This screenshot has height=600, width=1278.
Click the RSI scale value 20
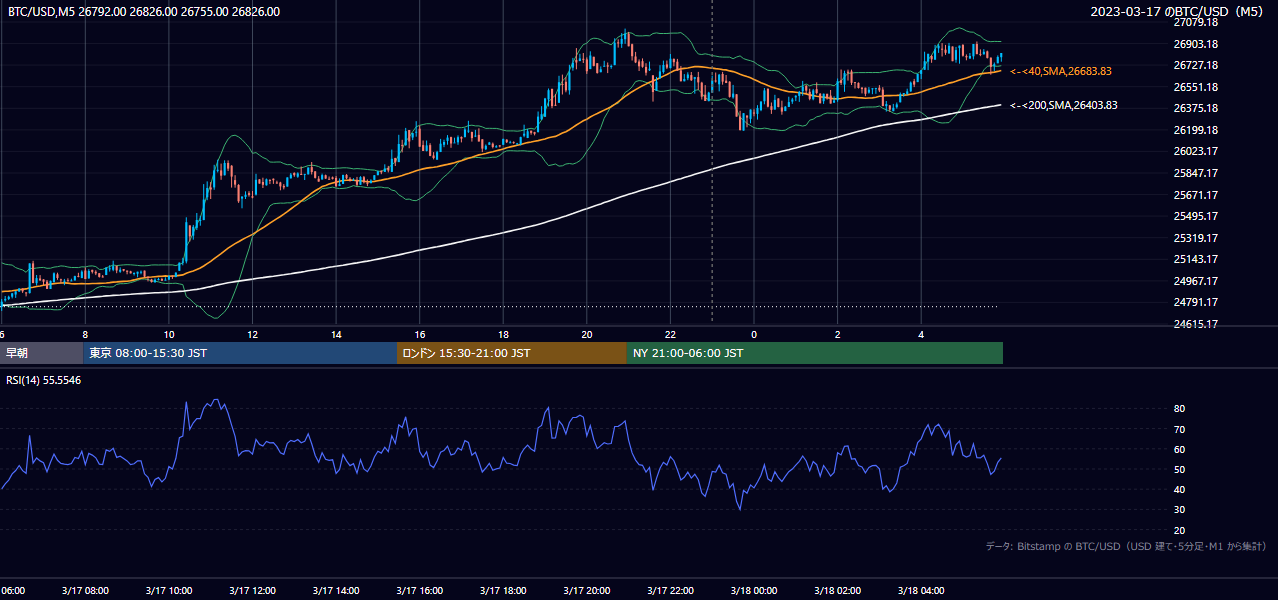1179,530
